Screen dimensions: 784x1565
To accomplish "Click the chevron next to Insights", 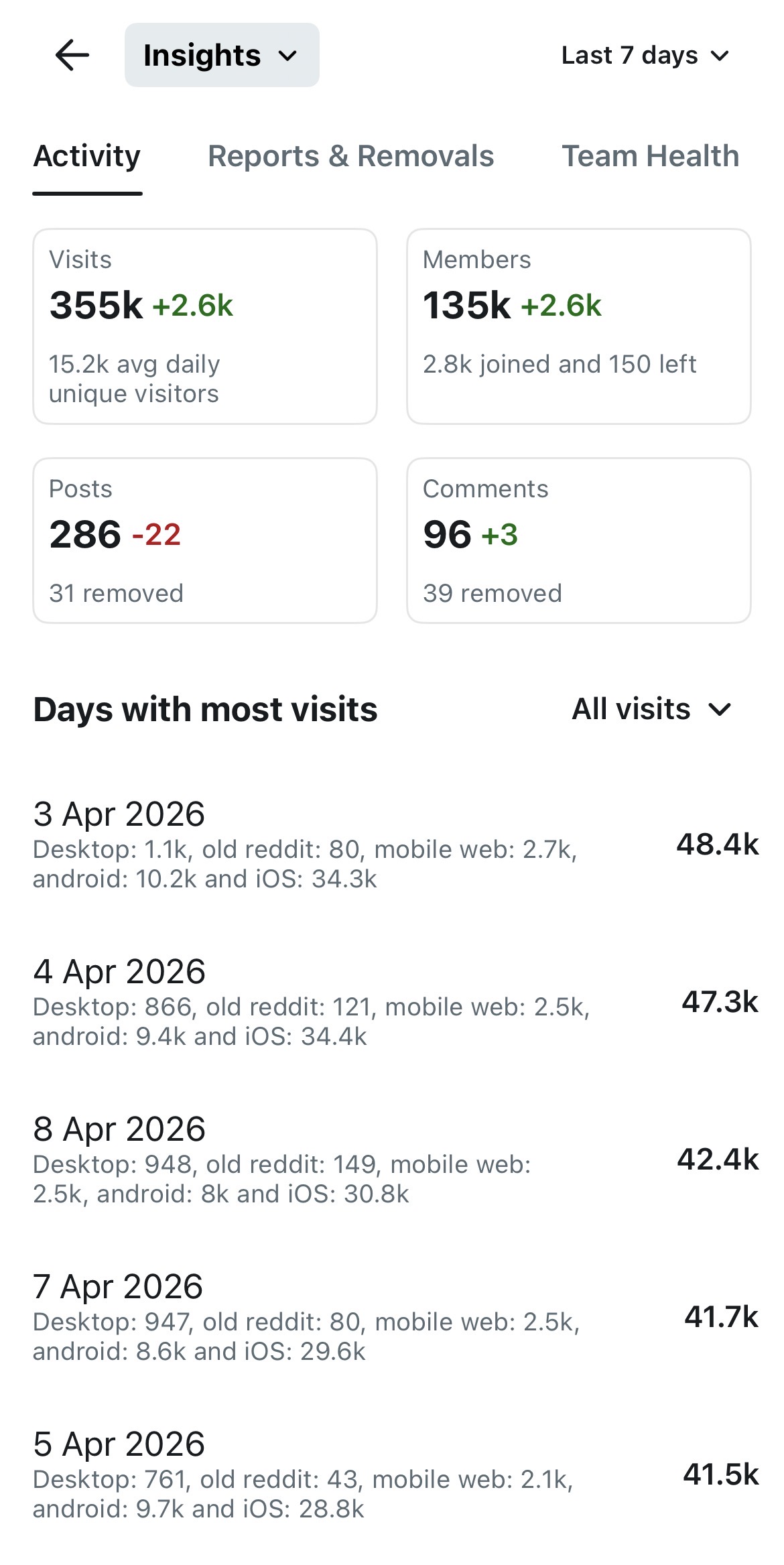I will [x=287, y=56].
